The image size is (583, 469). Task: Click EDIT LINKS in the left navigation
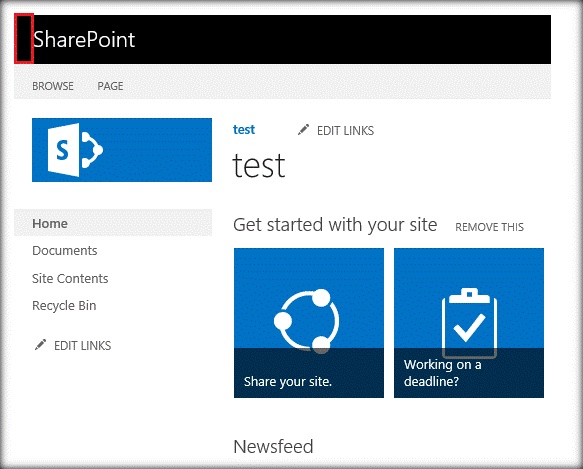tap(83, 346)
